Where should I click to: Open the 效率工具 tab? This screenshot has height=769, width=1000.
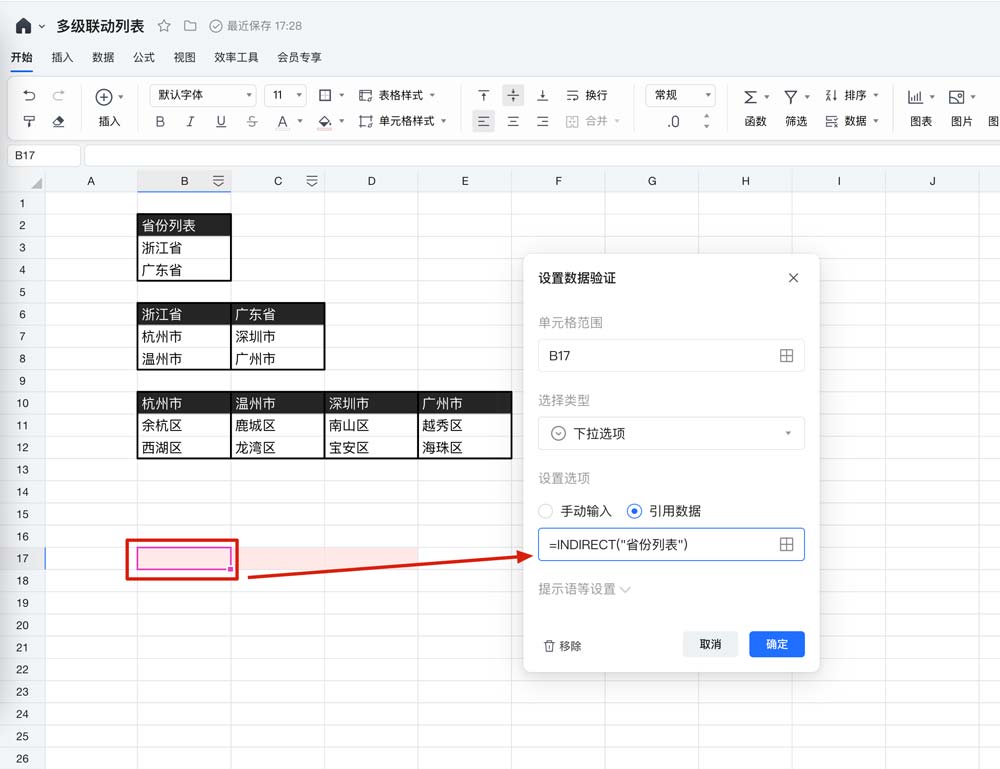pos(236,58)
